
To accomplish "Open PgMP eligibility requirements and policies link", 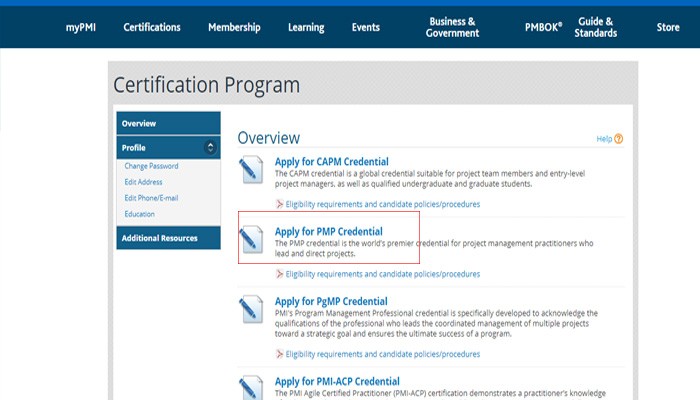I will (382, 354).
